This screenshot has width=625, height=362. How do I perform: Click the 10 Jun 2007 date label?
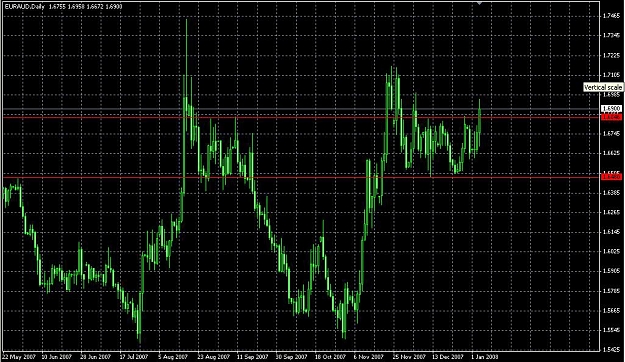point(57,357)
